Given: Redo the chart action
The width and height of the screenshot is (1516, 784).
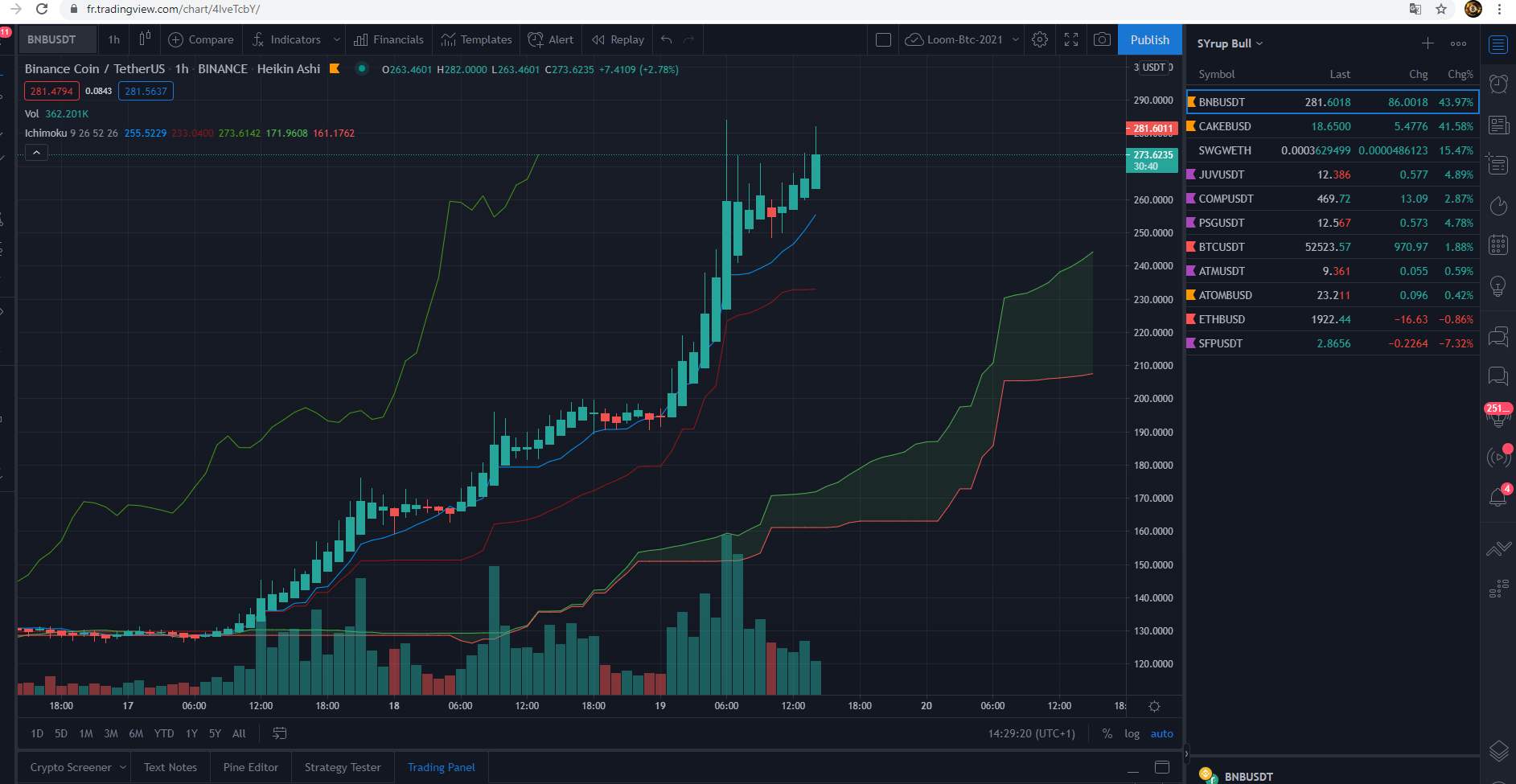Looking at the screenshot, I should click(x=688, y=39).
